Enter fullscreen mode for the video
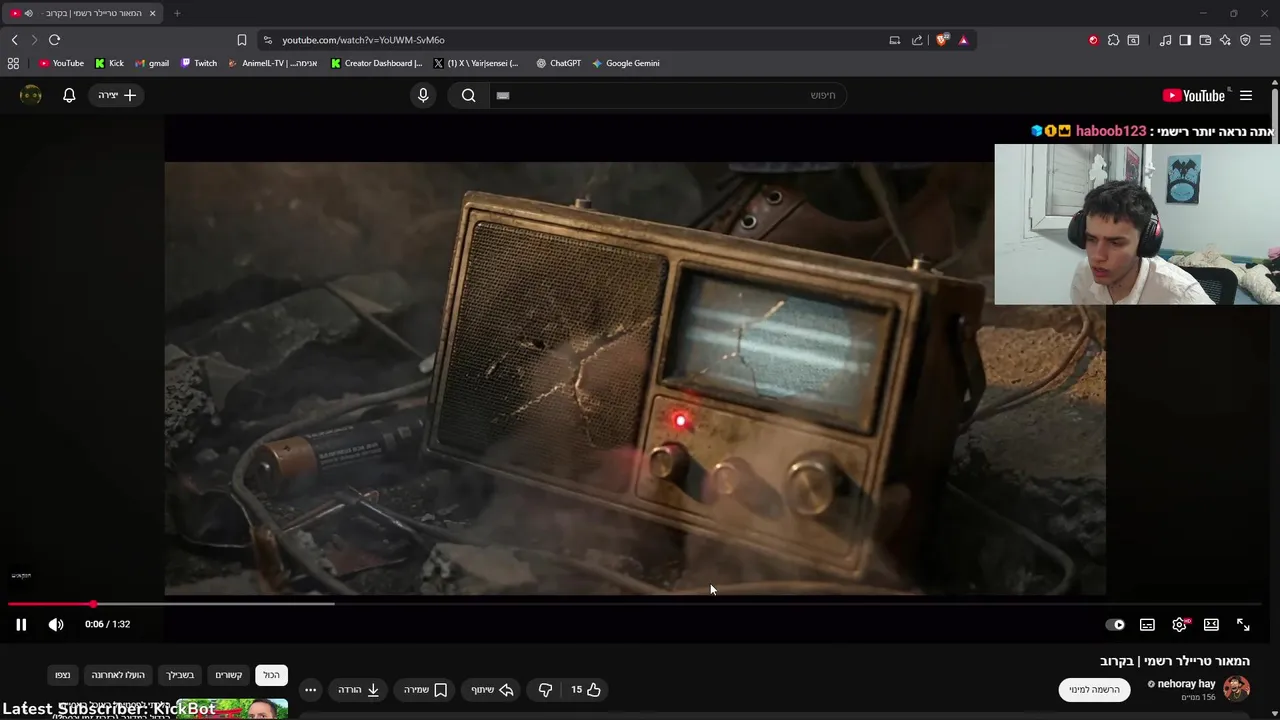1280x720 pixels. (1243, 624)
